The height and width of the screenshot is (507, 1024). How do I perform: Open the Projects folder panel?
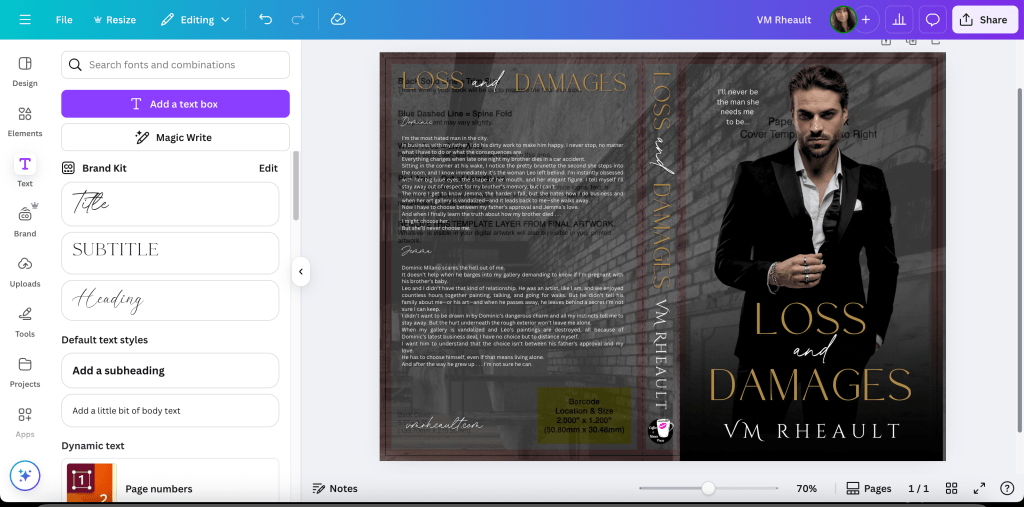(25, 370)
